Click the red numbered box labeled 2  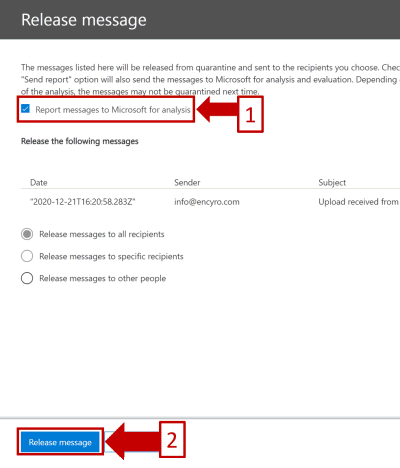pos(172,439)
